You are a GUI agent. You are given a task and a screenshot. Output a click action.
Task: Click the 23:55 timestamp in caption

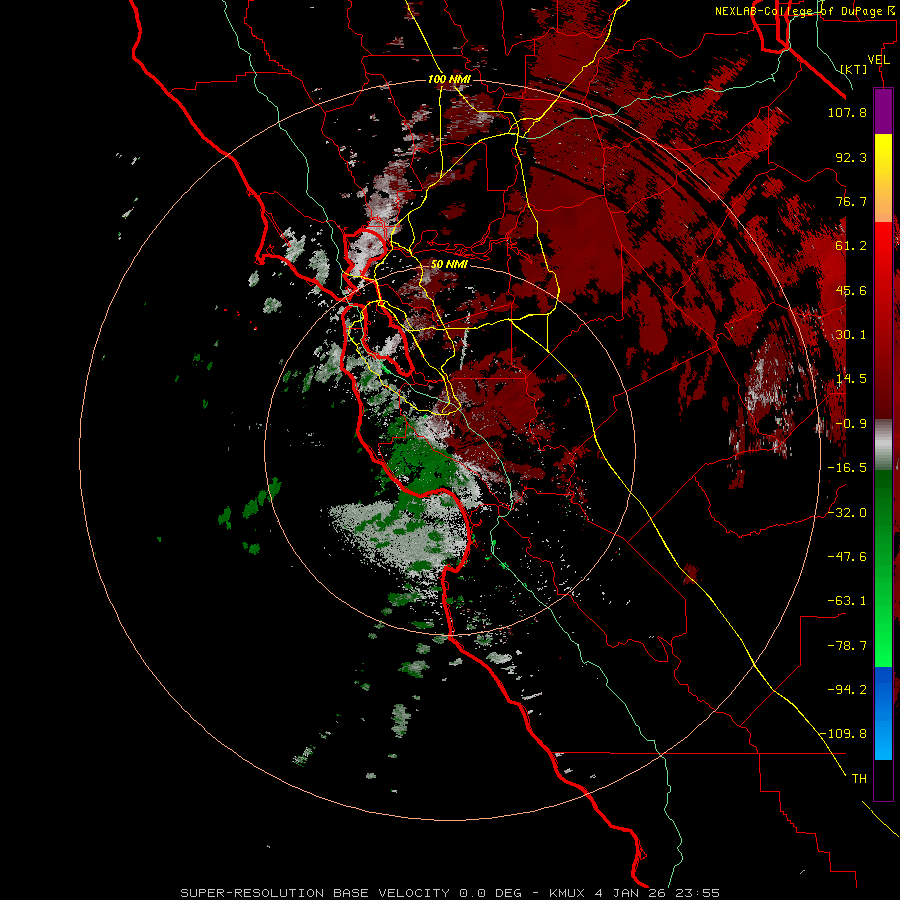click(697, 893)
